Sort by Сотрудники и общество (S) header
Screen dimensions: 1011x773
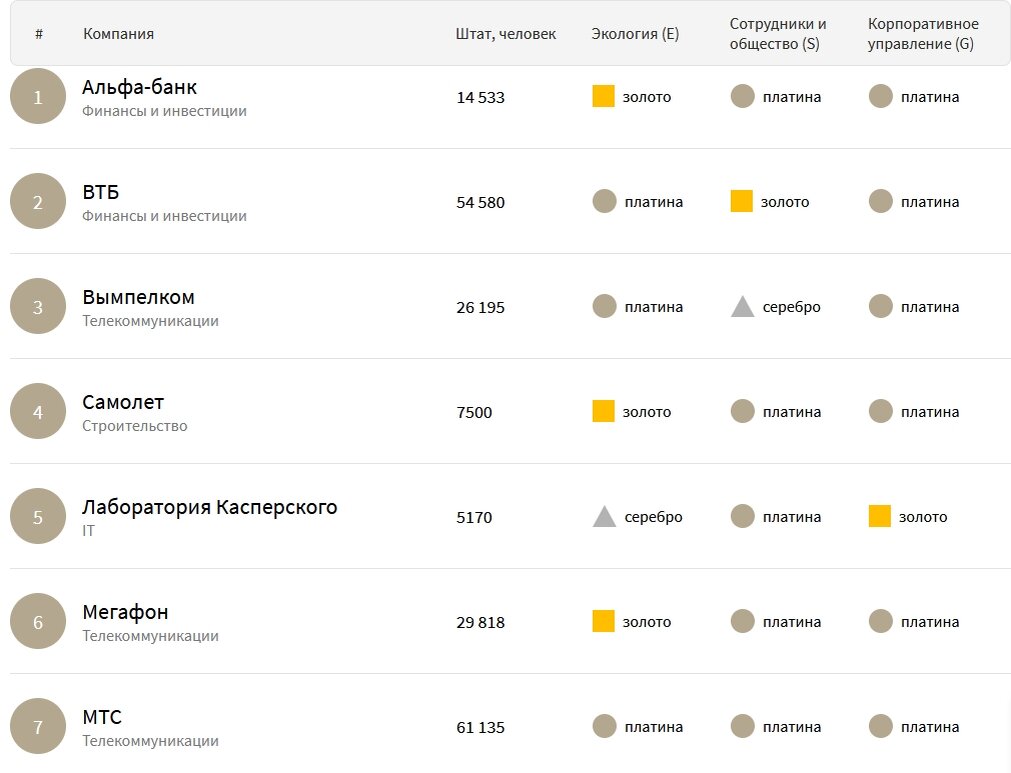point(778,34)
